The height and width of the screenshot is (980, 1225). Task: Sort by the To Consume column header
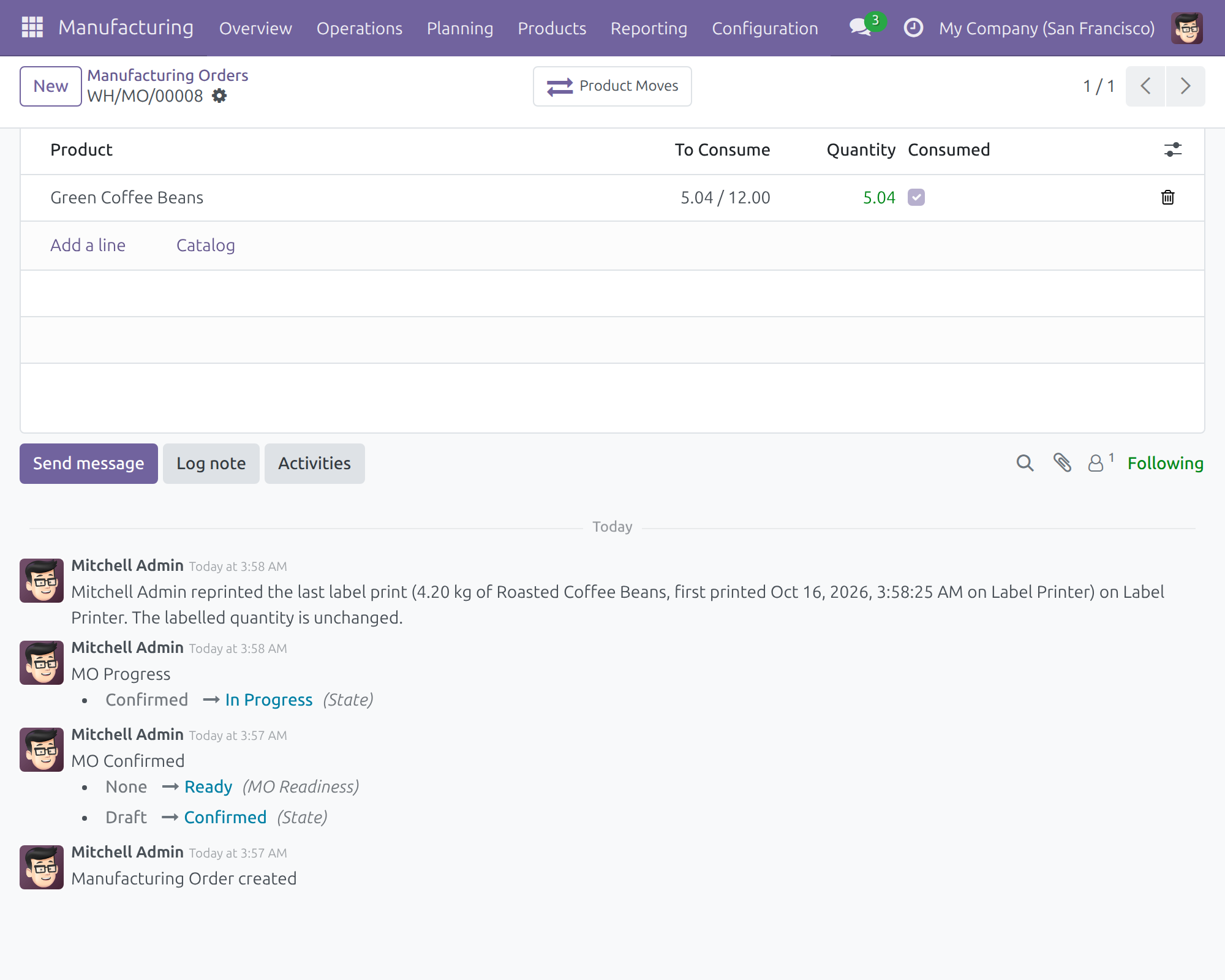coord(722,149)
